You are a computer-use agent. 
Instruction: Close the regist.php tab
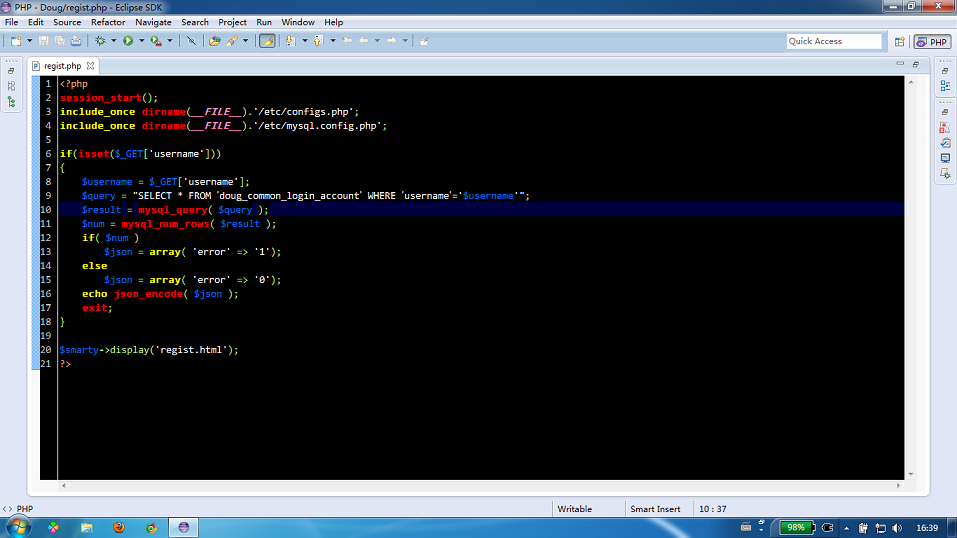90,66
